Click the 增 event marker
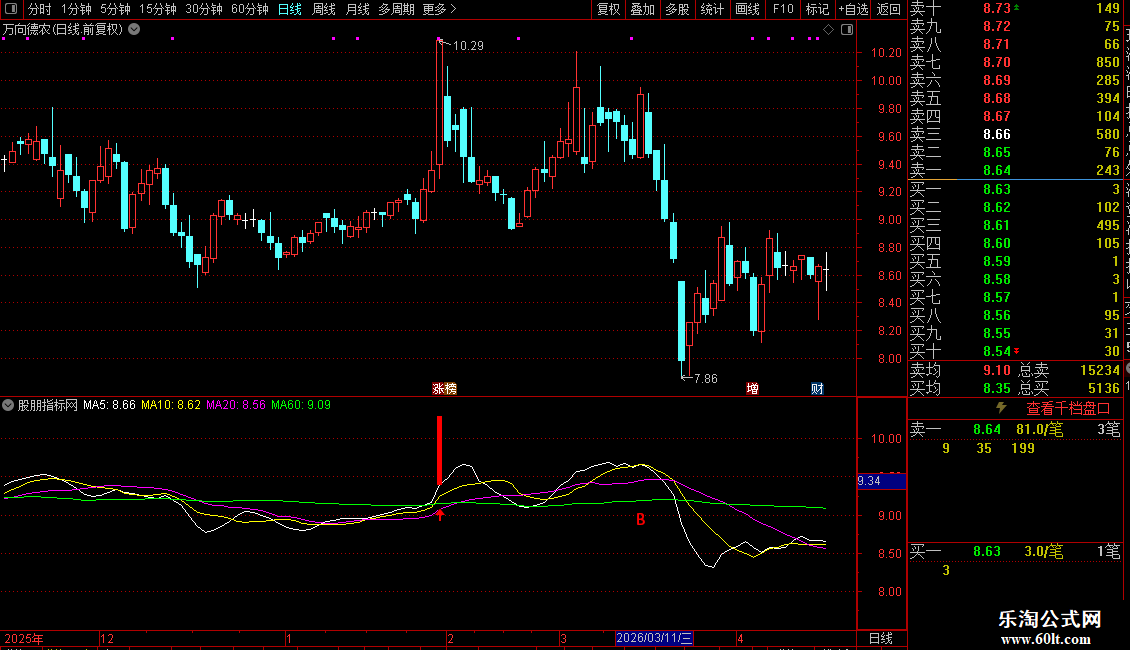 pyautogui.click(x=752, y=388)
